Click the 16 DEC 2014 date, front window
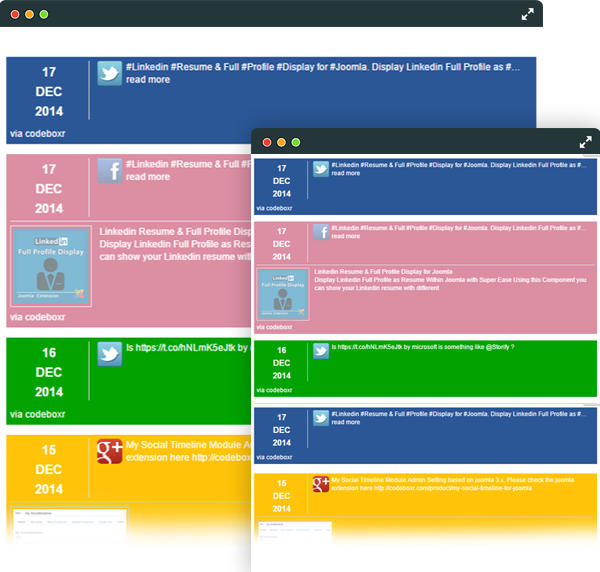 click(x=282, y=363)
